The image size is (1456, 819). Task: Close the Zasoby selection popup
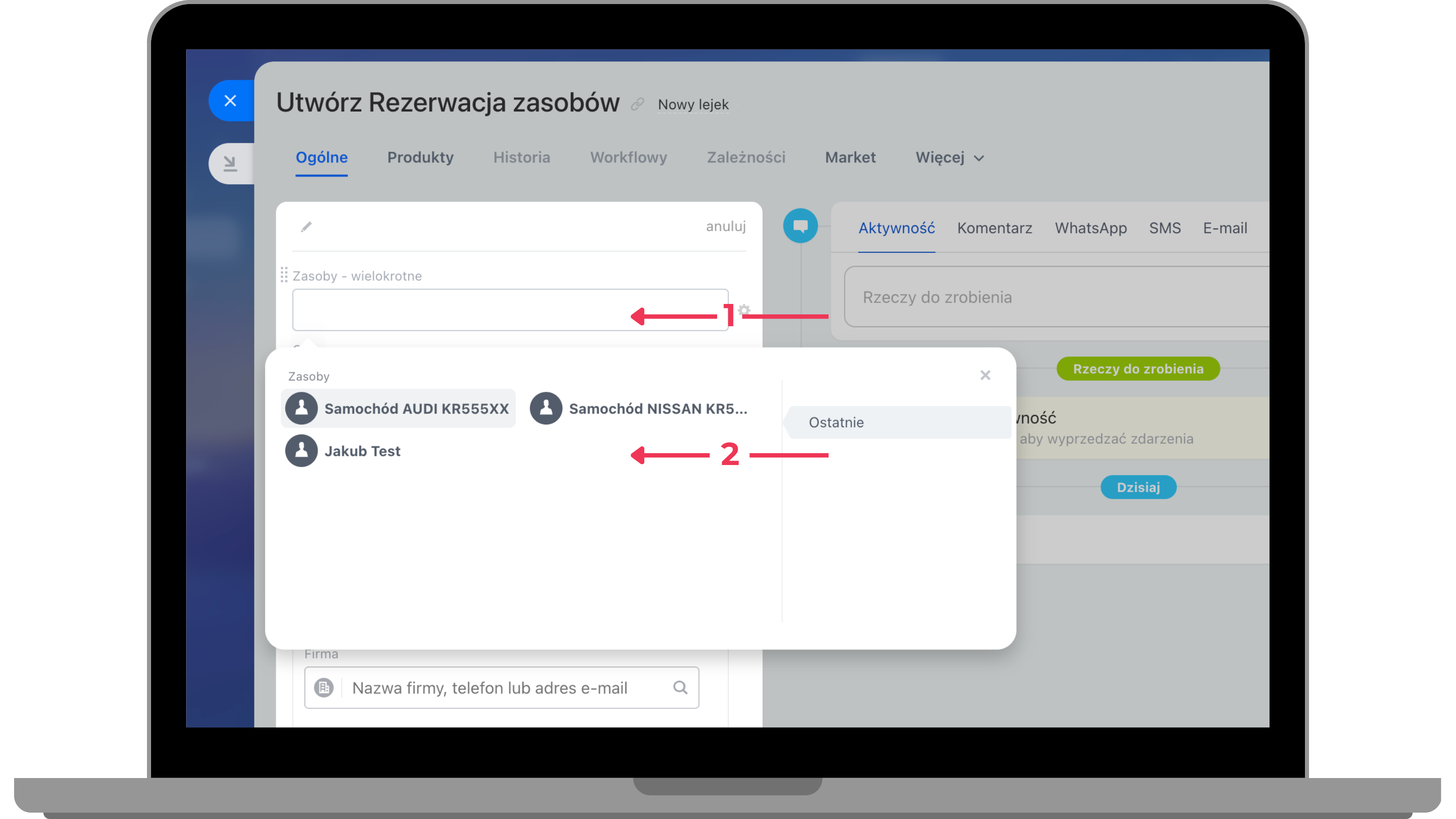pos(985,375)
